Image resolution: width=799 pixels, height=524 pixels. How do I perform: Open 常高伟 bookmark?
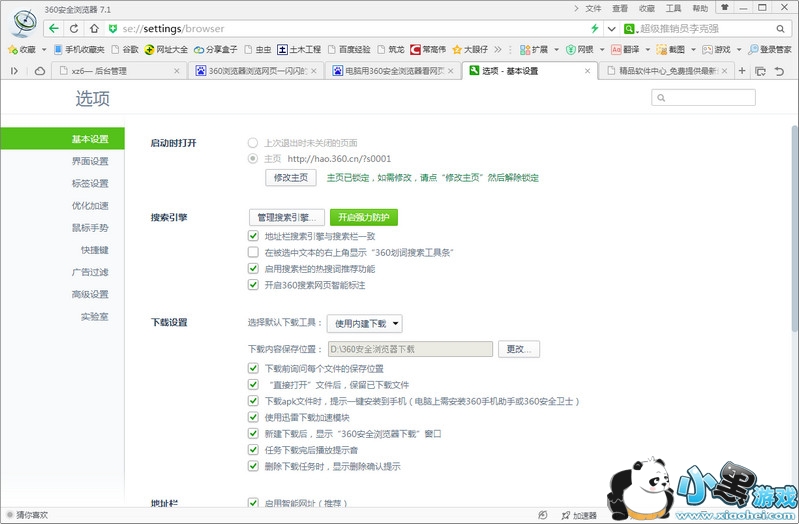(x=428, y=49)
